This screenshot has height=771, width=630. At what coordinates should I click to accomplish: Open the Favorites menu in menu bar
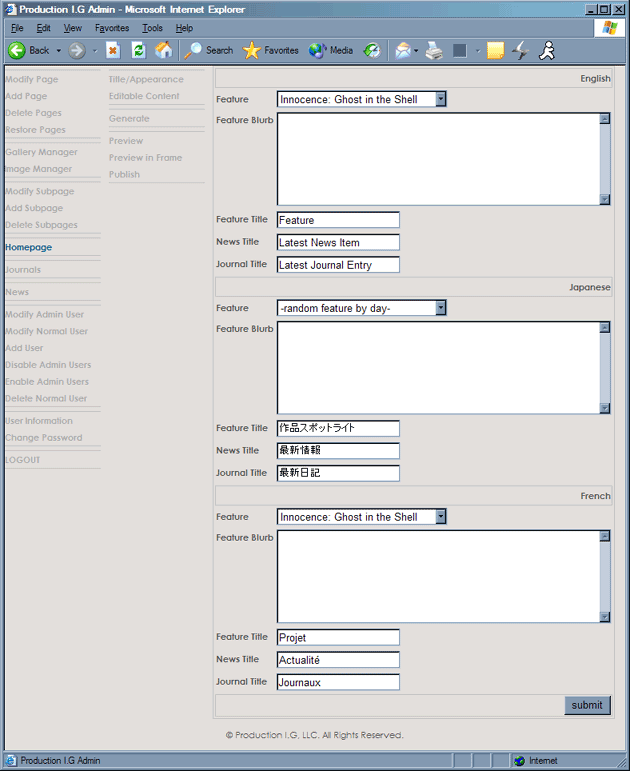[112, 28]
